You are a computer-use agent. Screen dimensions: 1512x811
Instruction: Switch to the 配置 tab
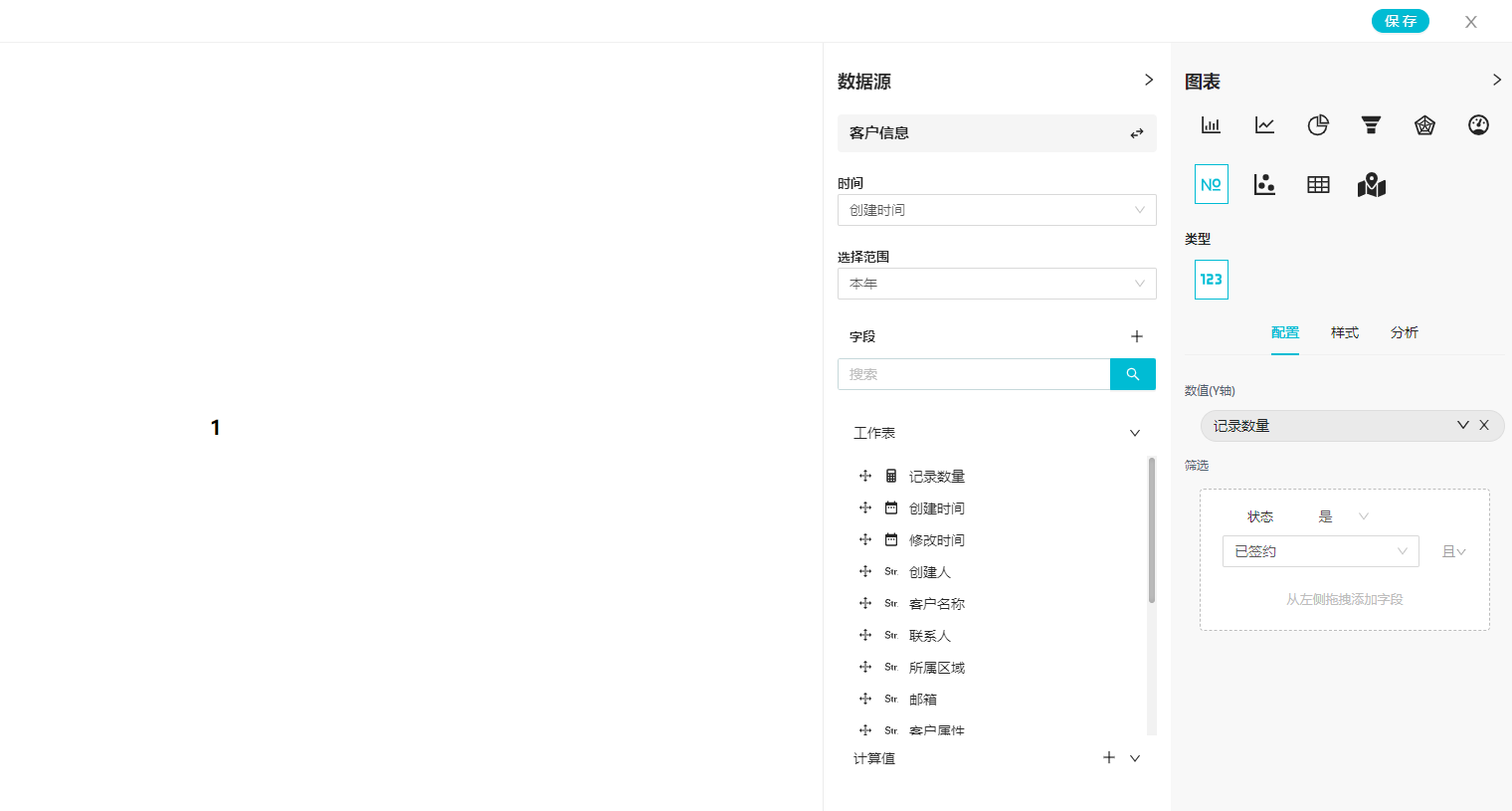coord(1285,332)
